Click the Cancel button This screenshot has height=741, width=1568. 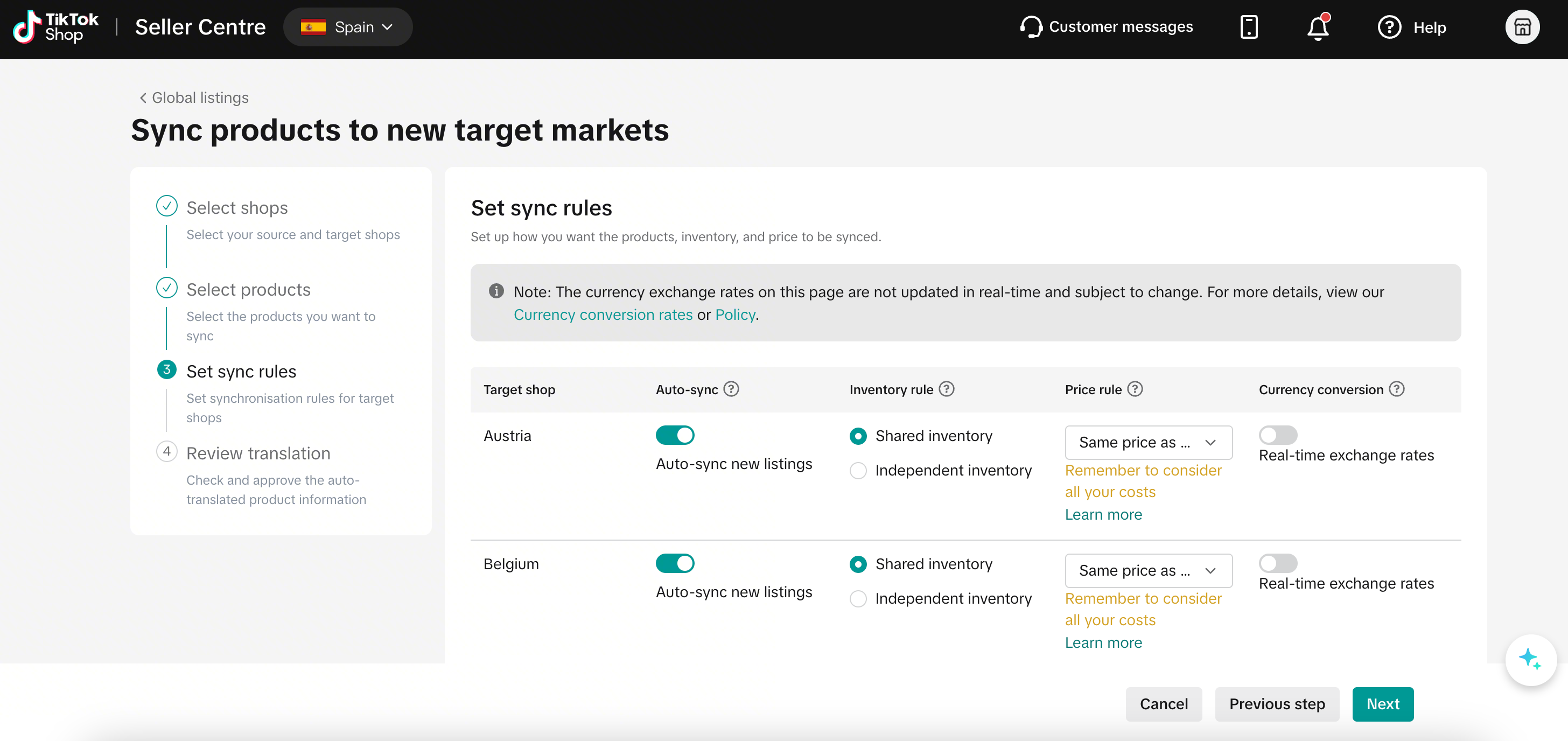pyautogui.click(x=1163, y=704)
